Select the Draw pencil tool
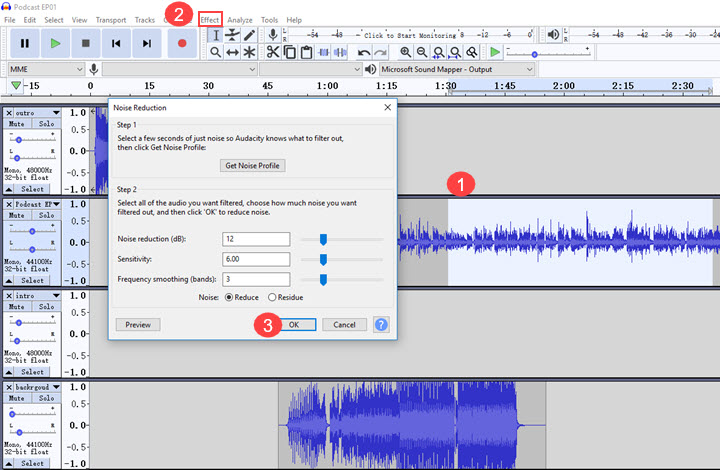720x470 pixels. tap(249, 35)
